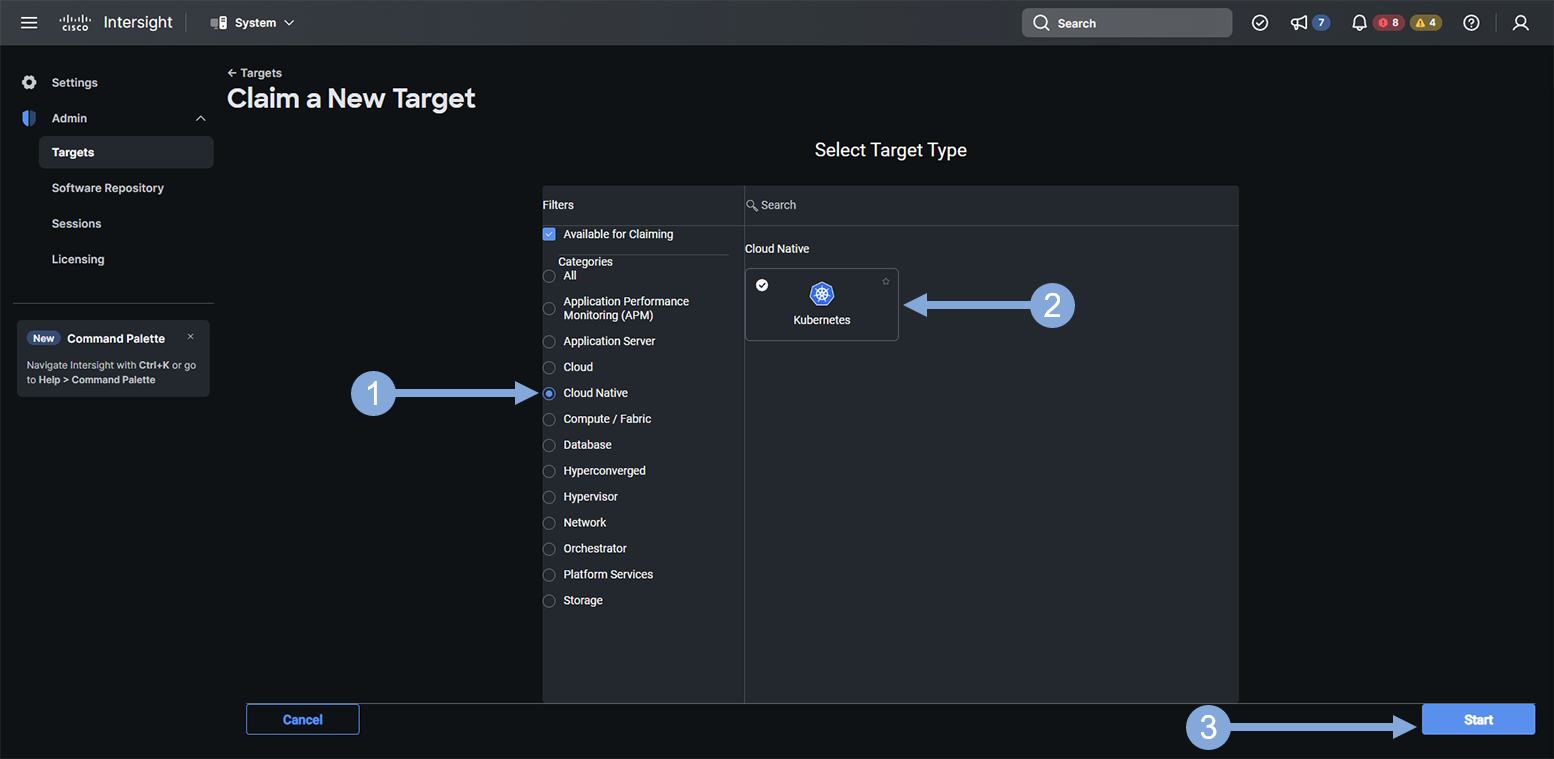
Task: View the 8 critical alarms badge
Action: (1389, 23)
